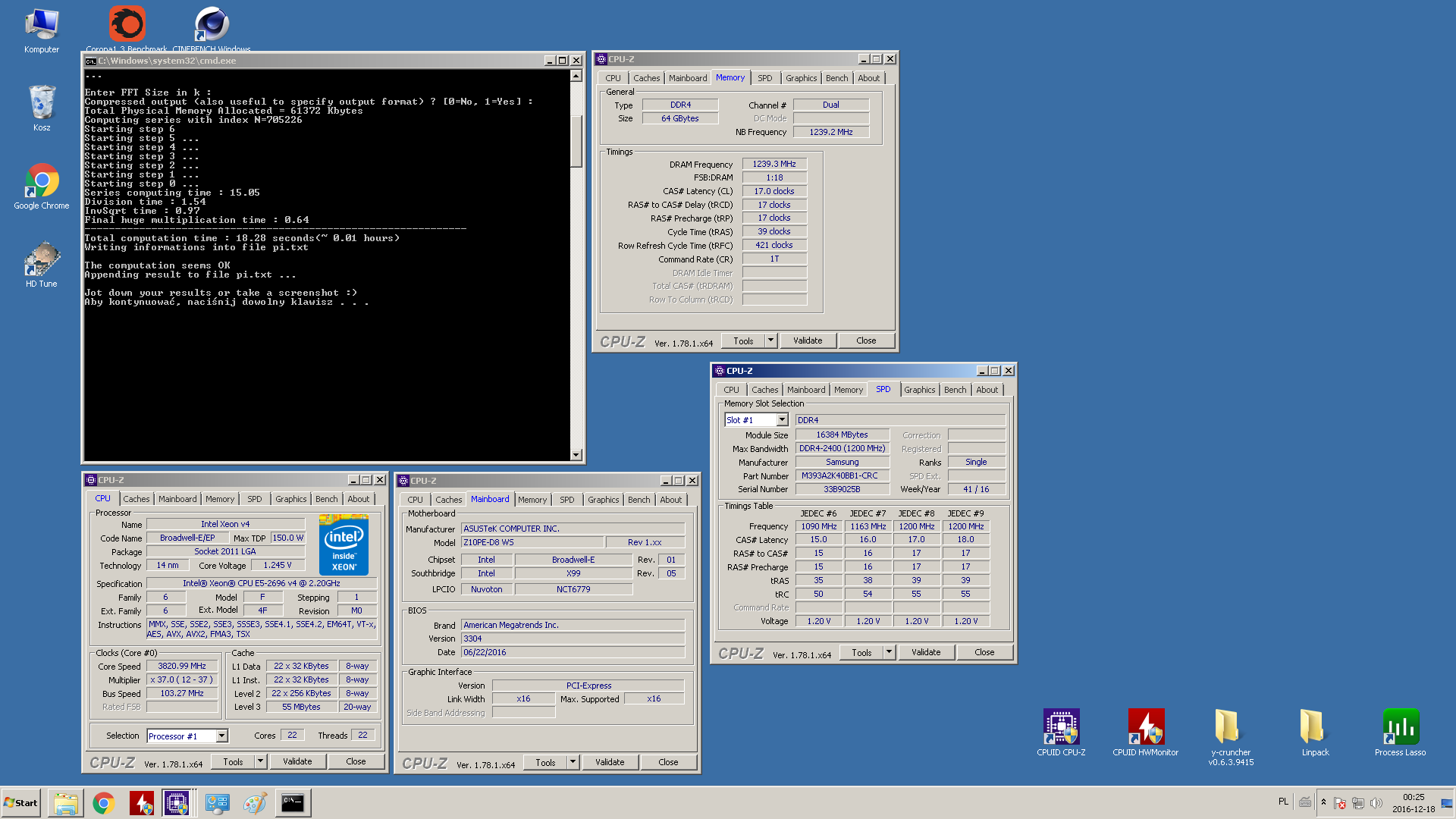Open CPUID HWMonitor desktop shortcut

[1145, 733]
